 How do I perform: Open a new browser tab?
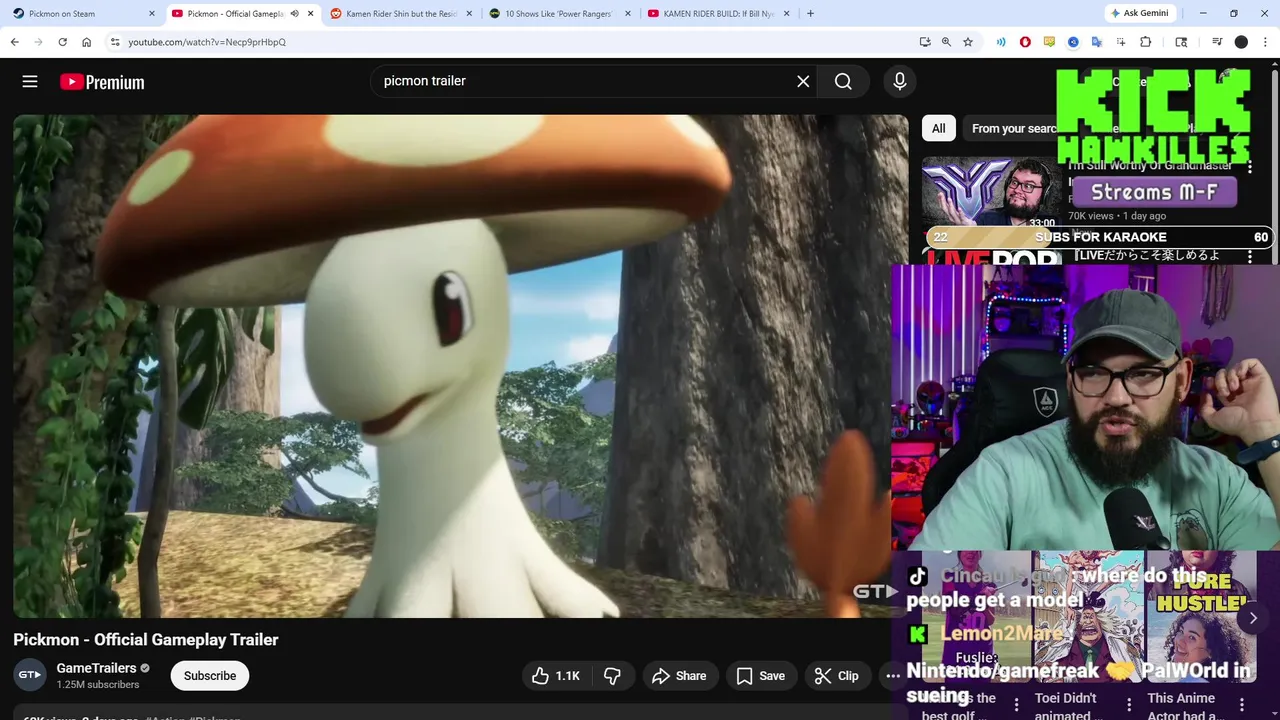point(810,14)
